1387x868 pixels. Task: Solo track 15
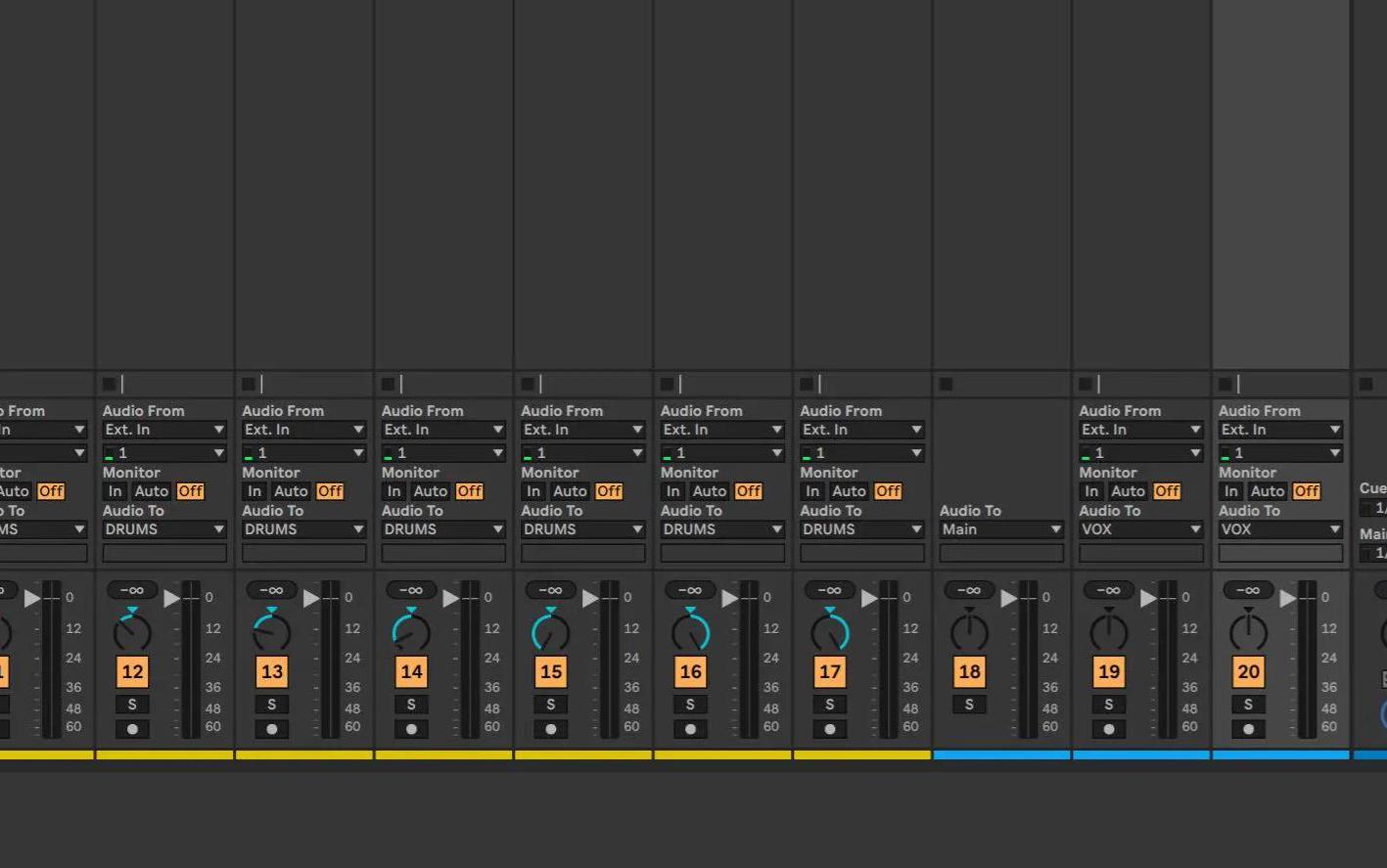(x=551, y=705)
